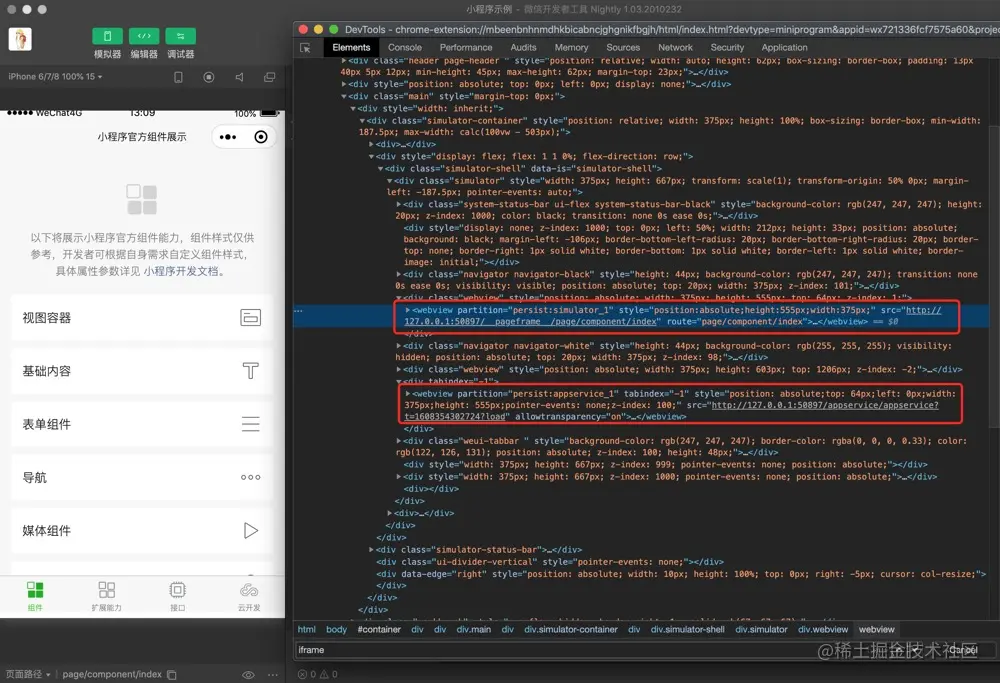This screenshot has height=683, width=1000.
Task: Switch to the Security tab
Action: click(x=727, y=47)
